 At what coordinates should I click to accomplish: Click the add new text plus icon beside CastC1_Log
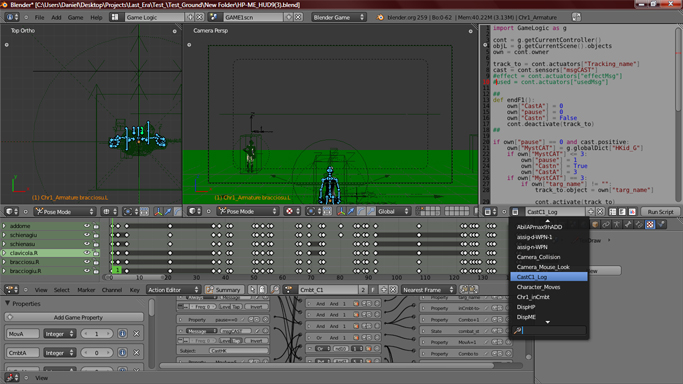coord(591,212)
